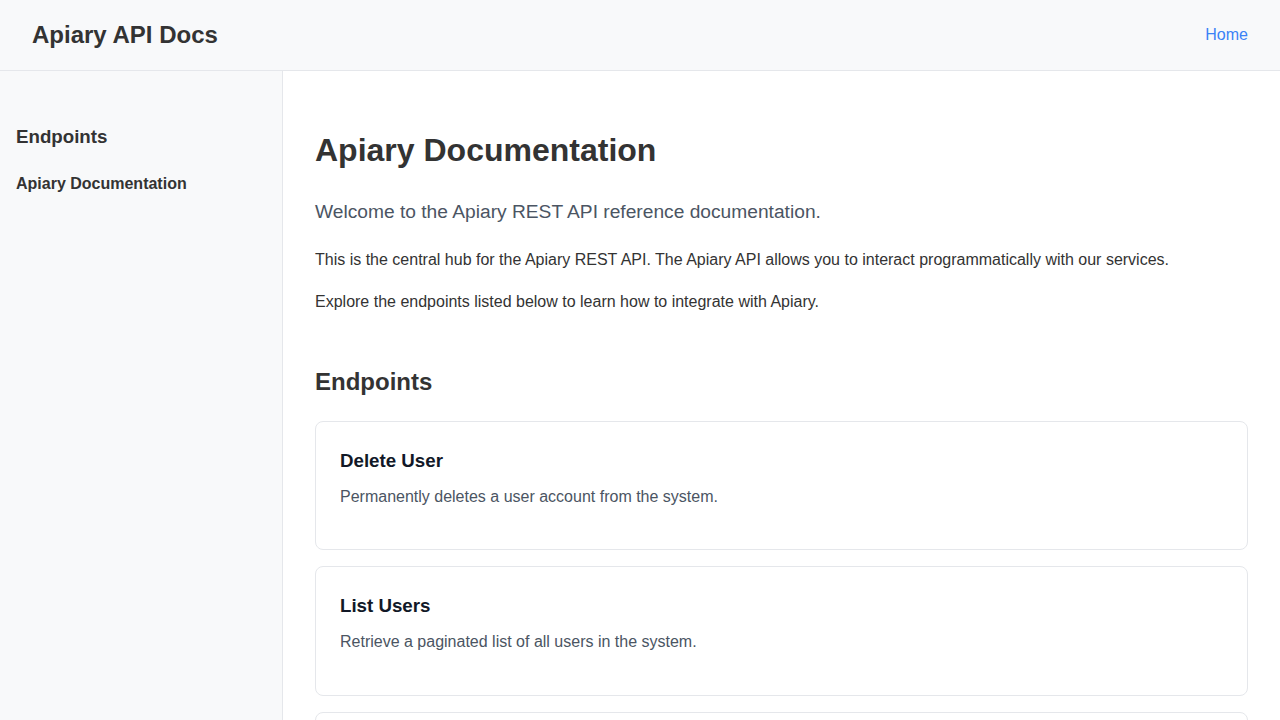Click the top navigation bar
Image resolution: width=1280 pixels, height=720 pixels.
640,34
